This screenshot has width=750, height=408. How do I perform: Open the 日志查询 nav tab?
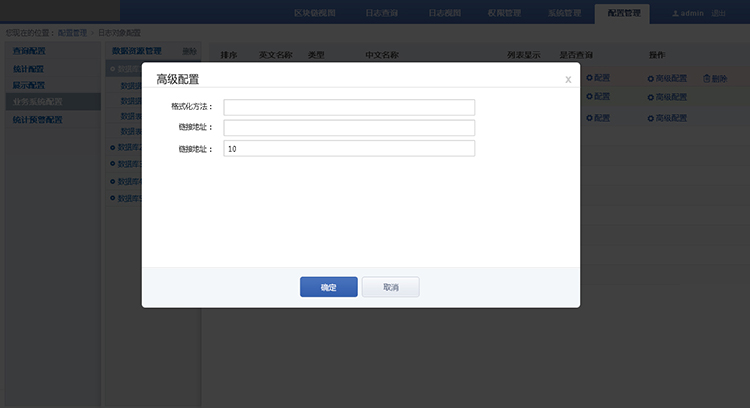click(381, 13)
